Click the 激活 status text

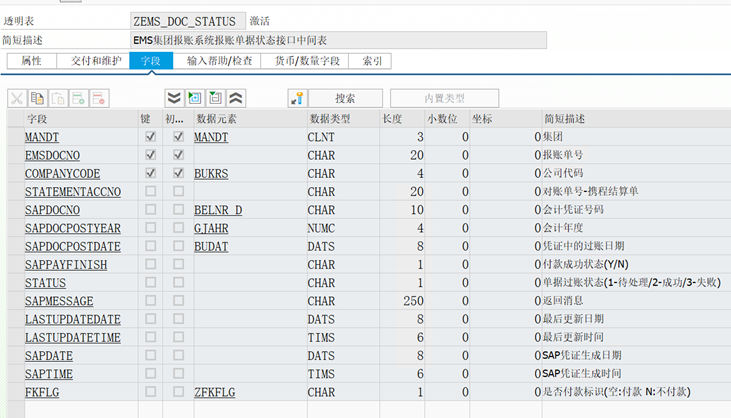[x=260, y=21]
